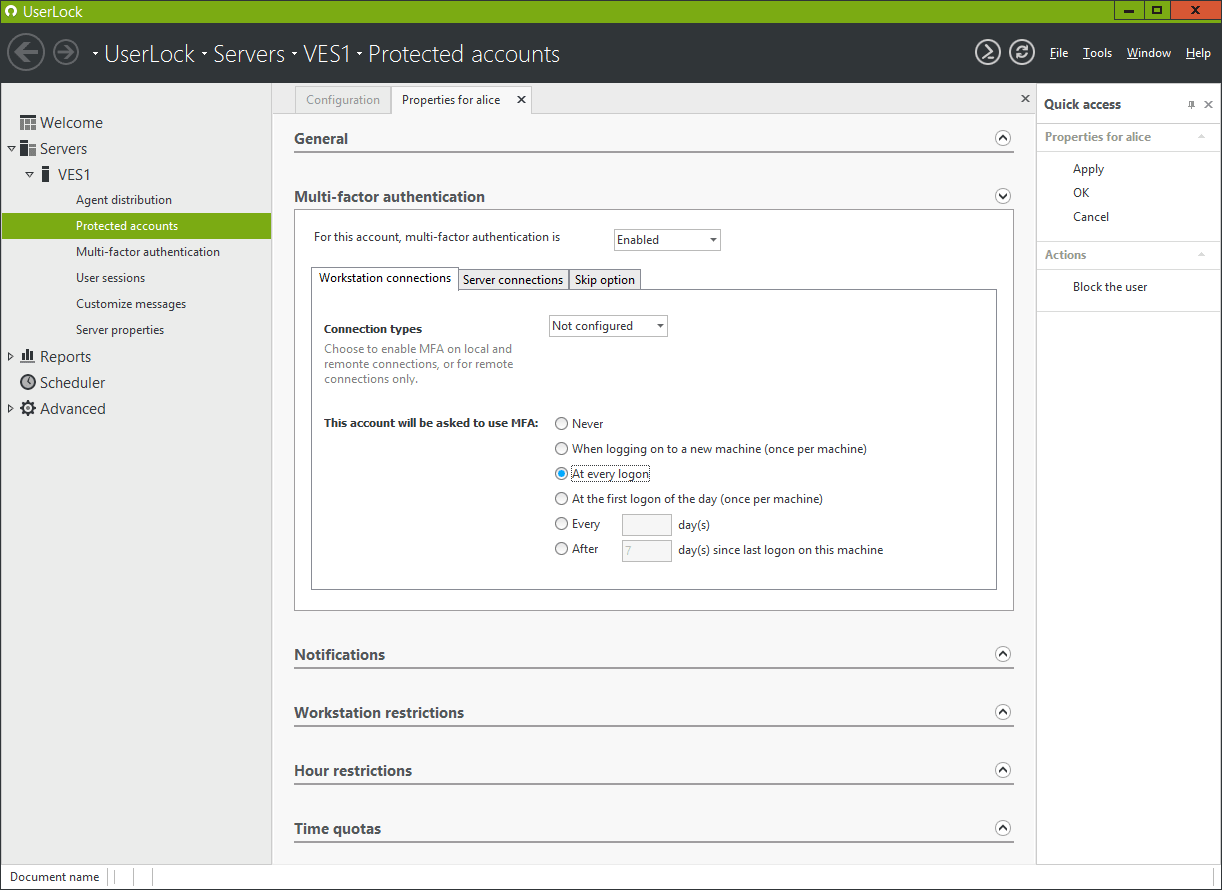The width and height of the screenshot is (1222, 890).
Task: Switch to the Configuration tab
Action: tap(343, 100)
